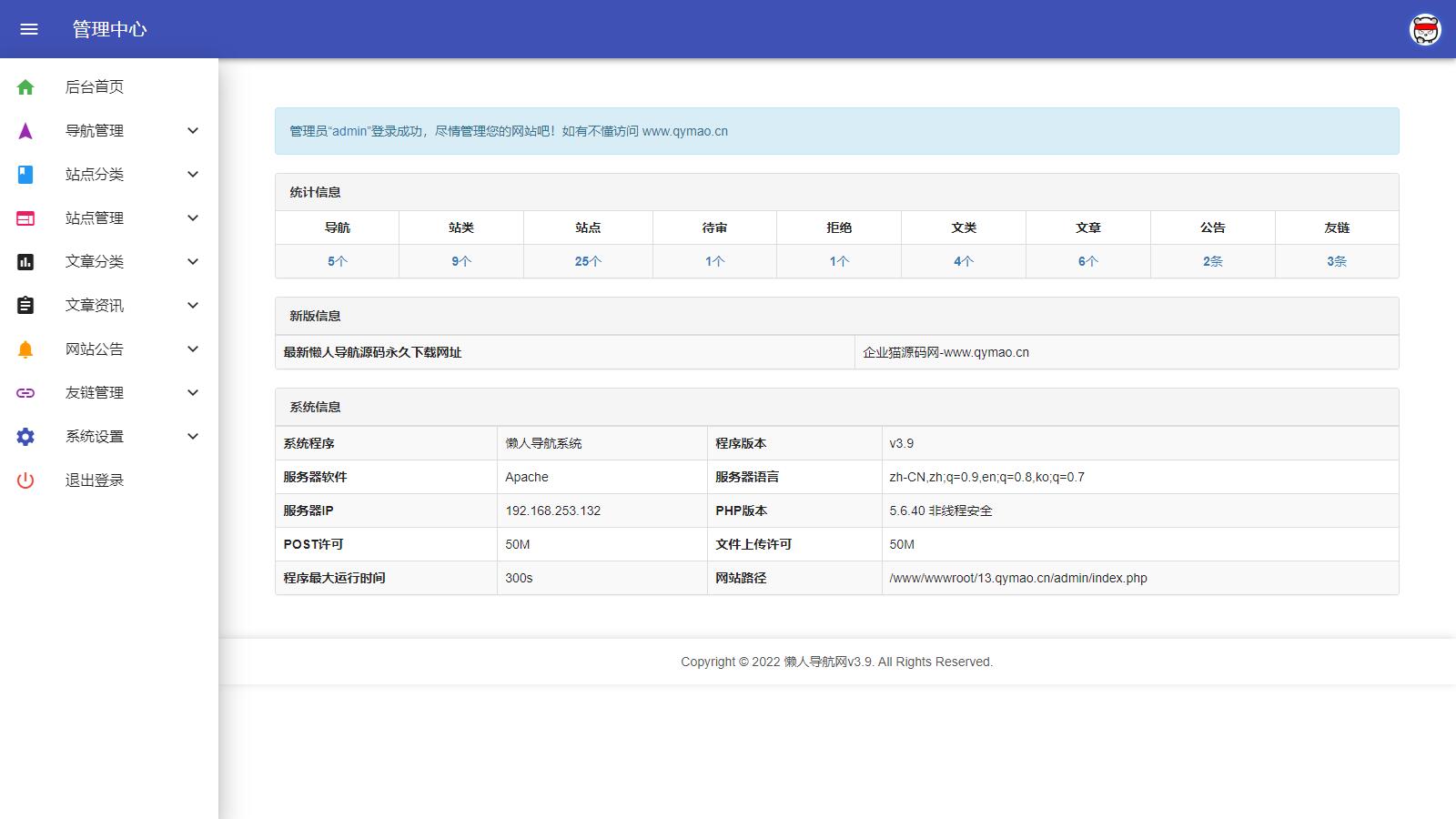The image size is (1456, 819).
Task: Click the system settings gear icon
Action: [x=25, y=437]
